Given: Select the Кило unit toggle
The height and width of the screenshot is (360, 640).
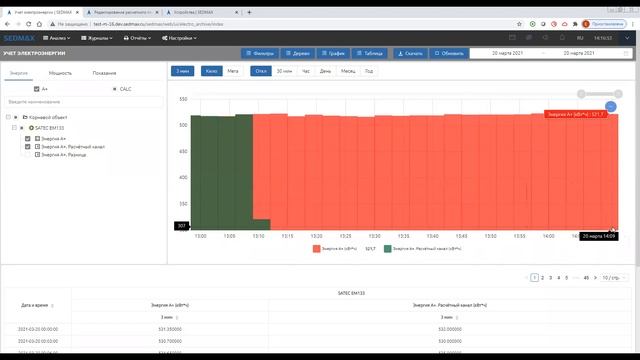Looking at the screenshot, I should (x=211, y=71).
